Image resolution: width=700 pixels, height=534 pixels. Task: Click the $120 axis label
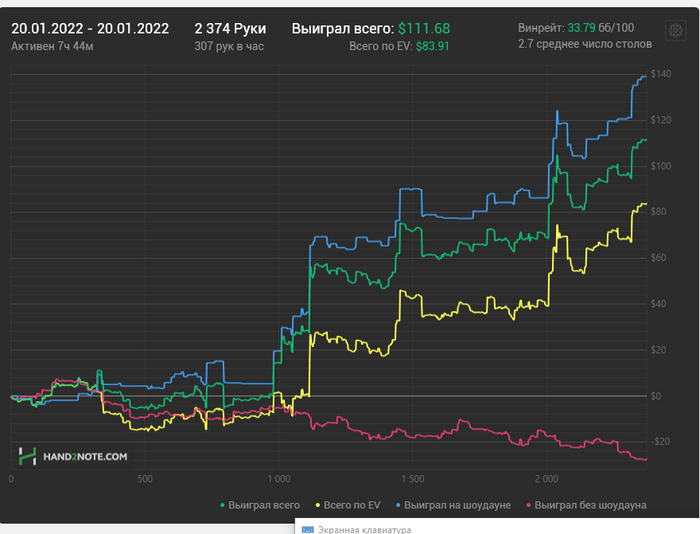coord(661,120)
